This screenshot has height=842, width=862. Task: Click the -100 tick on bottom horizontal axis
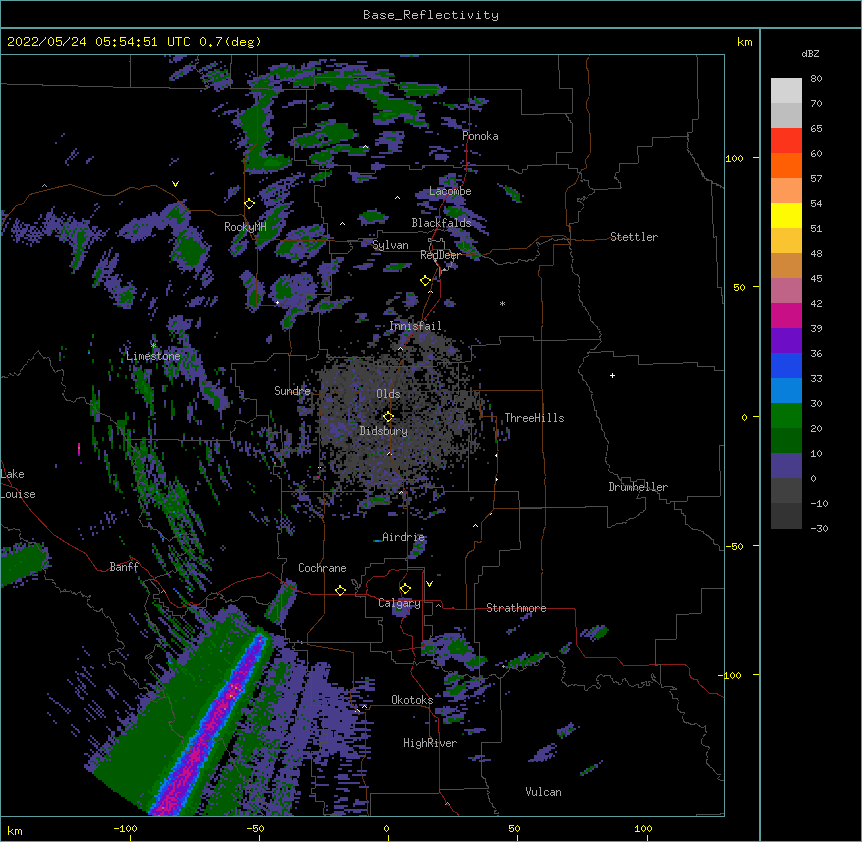point(125,828)
